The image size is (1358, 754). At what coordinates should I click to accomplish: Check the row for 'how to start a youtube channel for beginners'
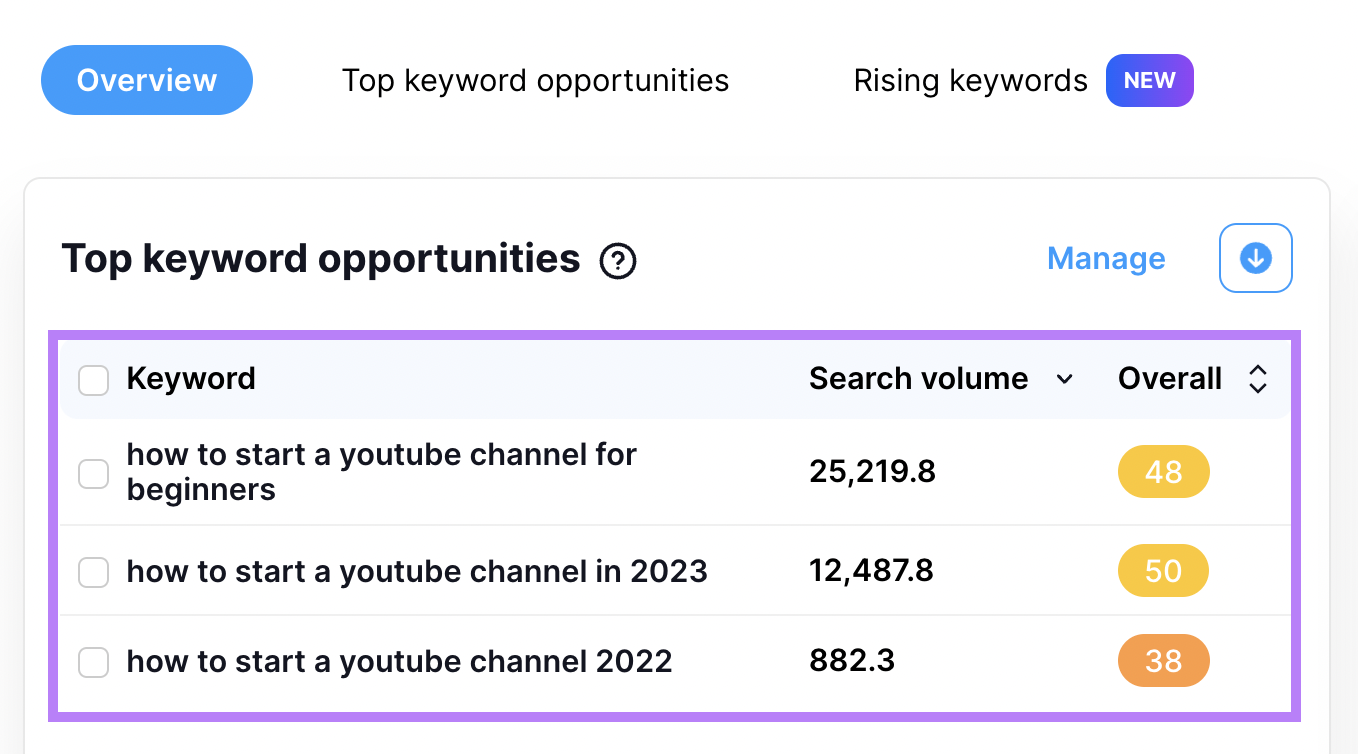point(93,473)
